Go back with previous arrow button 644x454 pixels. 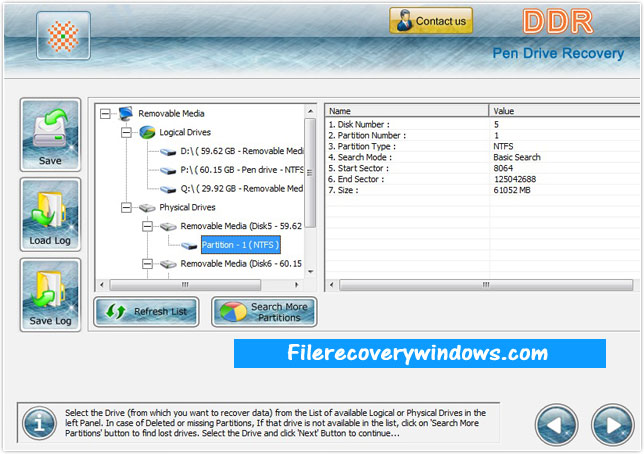pyautogui.click(x=557, y=425)
